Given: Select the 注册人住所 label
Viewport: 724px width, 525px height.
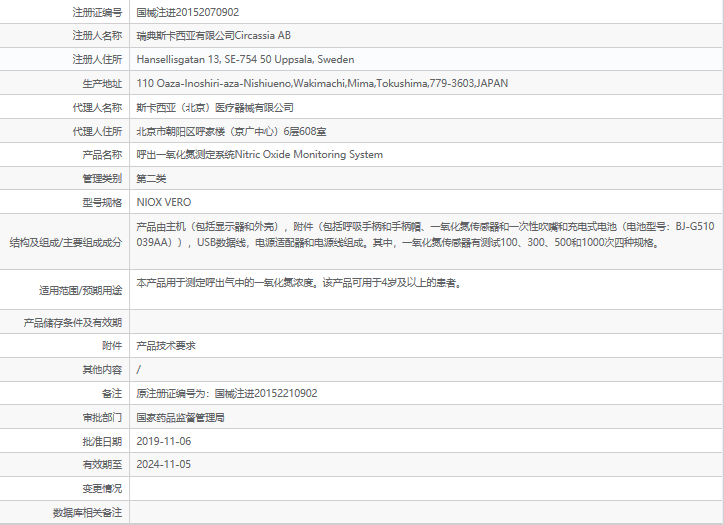Looking at the screenshot, I should pyautogui.click(x=97, y=60).
